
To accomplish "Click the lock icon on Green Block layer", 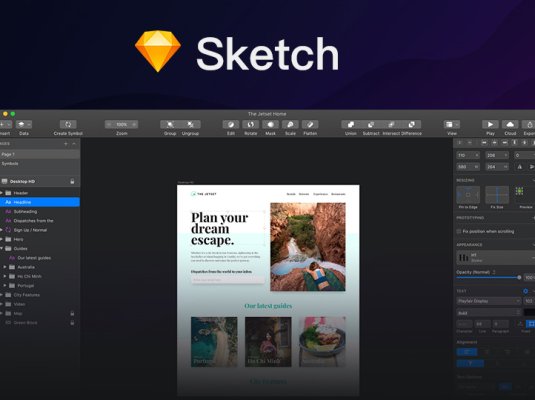I will tap(72, 322).
